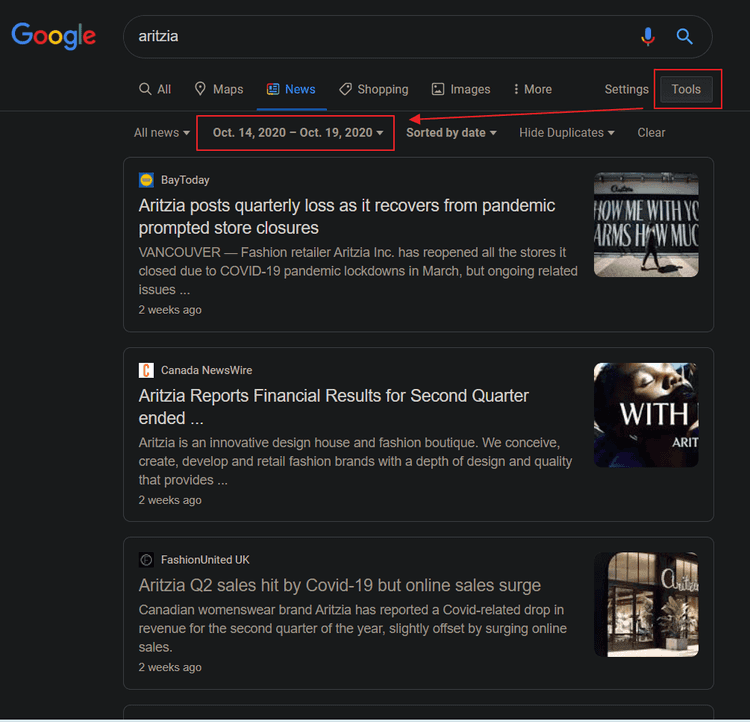Click the BayToday source favicon
The height and width of the screenshot is (722, 750).
coord(146,180)
